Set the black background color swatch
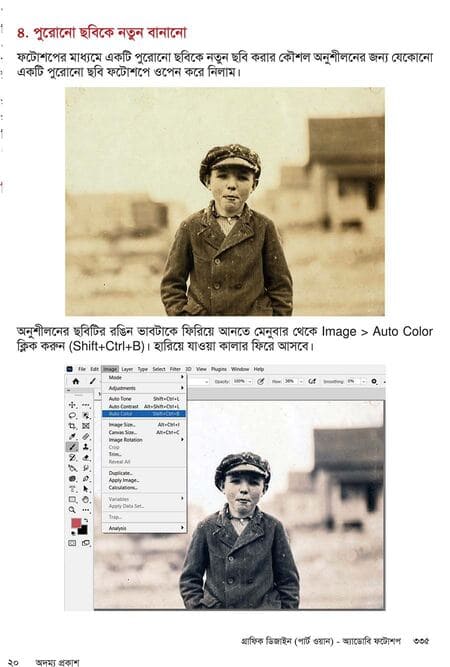Screen dimensions: 450x667 pos(83,530)
